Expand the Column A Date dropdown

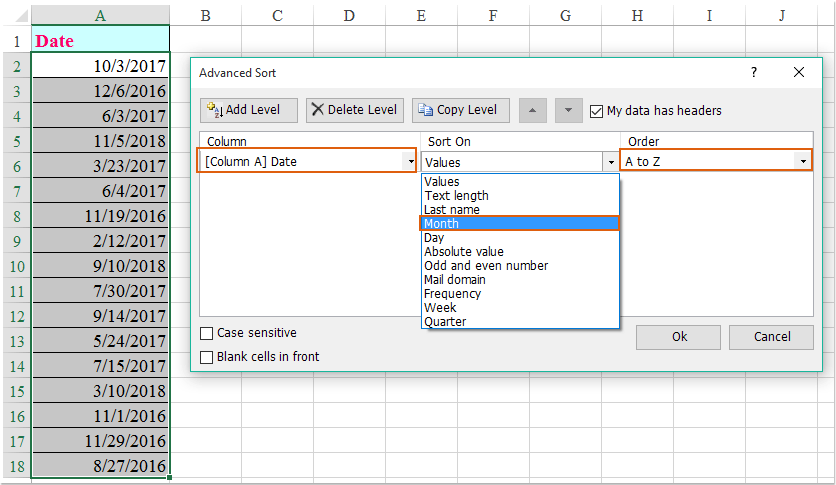pos(409,161)
